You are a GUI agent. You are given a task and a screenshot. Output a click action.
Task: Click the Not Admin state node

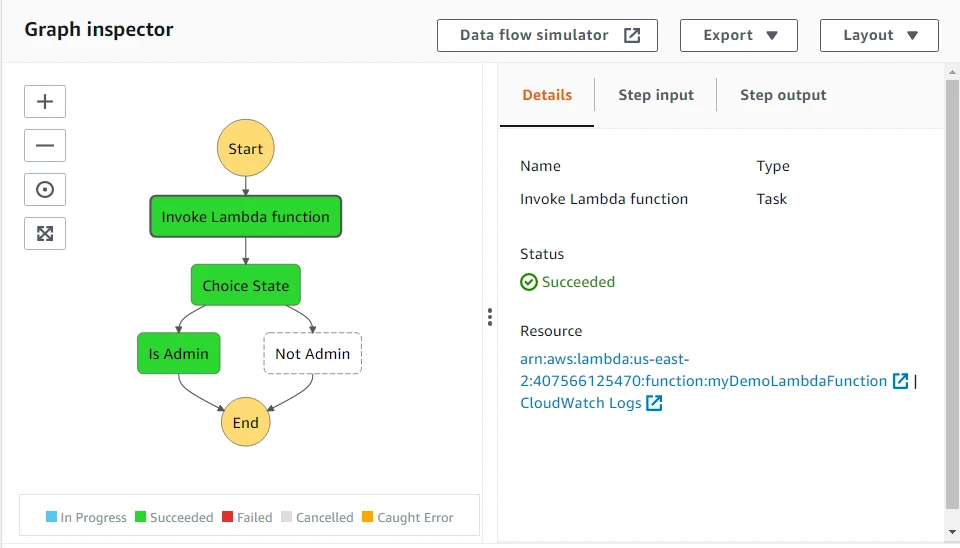(312, 354)
